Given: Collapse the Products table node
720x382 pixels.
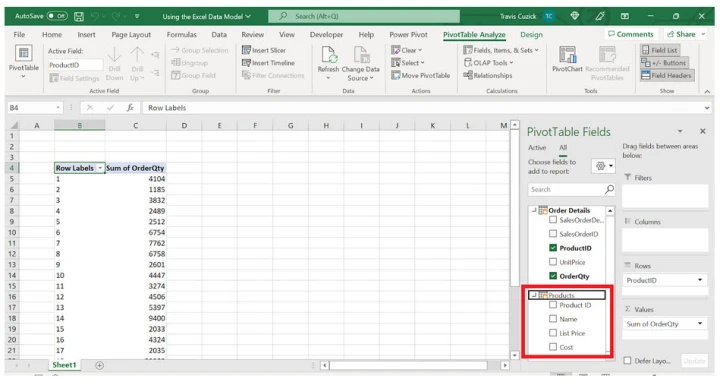Looking at the screenshot, I should click(534, 295).
